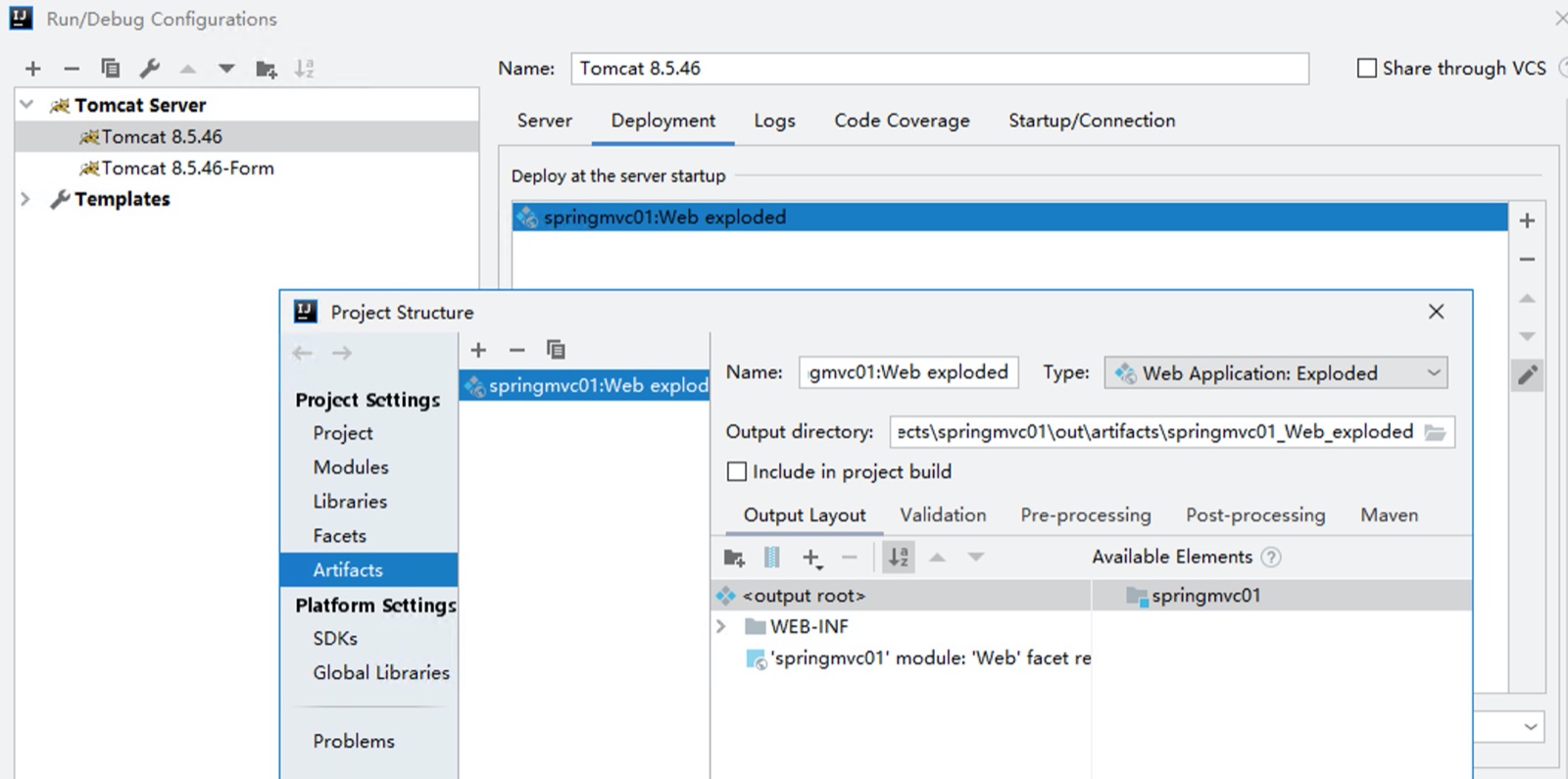Add new artifact in Project Structure
This screenshot has height=779, width=1568.
(x=478, y=350)
